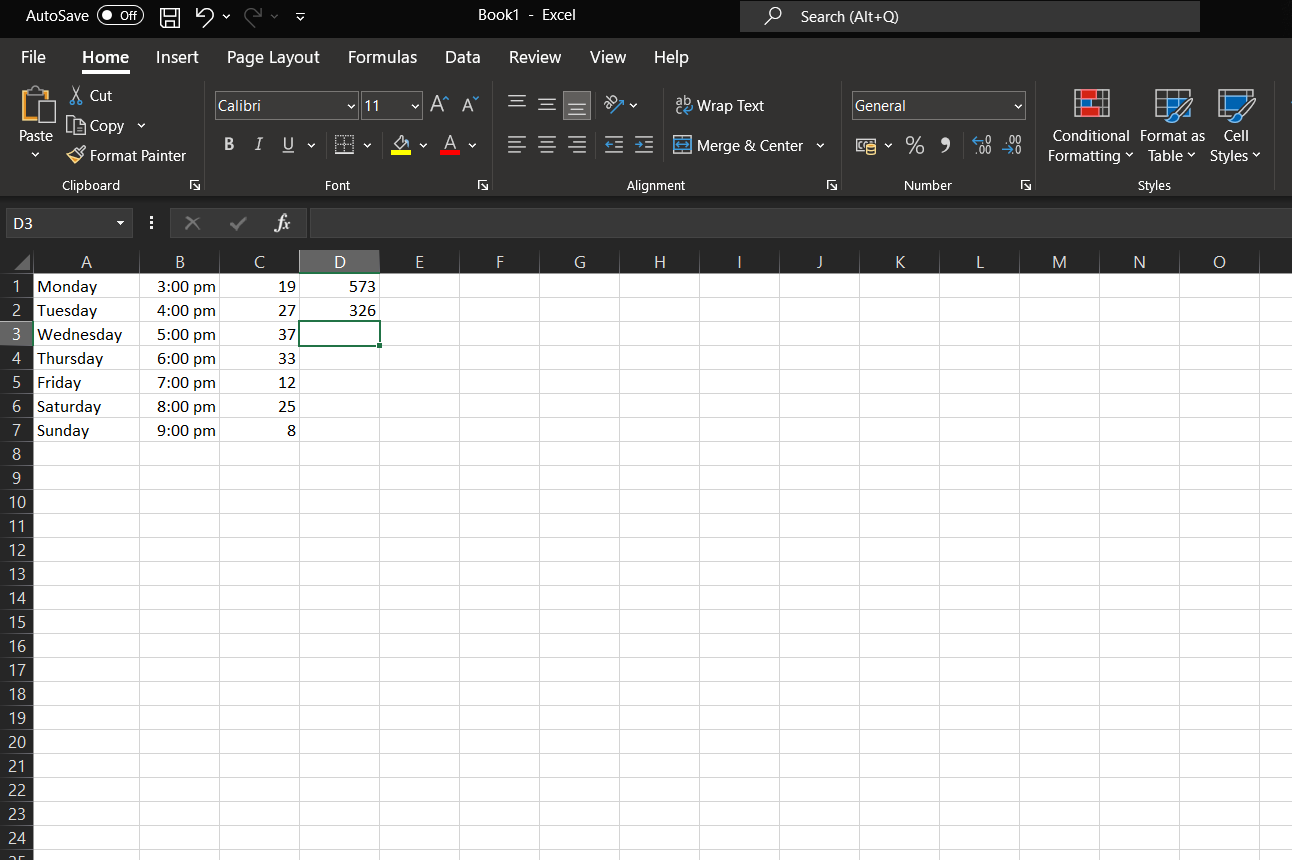
Task: Toggle Underline formatting
Action: point(288,145)
